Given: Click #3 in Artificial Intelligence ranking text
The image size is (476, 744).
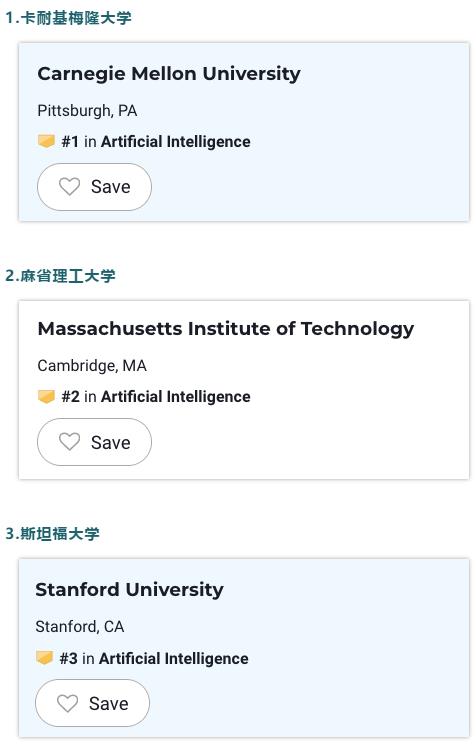Looking at the screenshot, I should click(154, 659).
